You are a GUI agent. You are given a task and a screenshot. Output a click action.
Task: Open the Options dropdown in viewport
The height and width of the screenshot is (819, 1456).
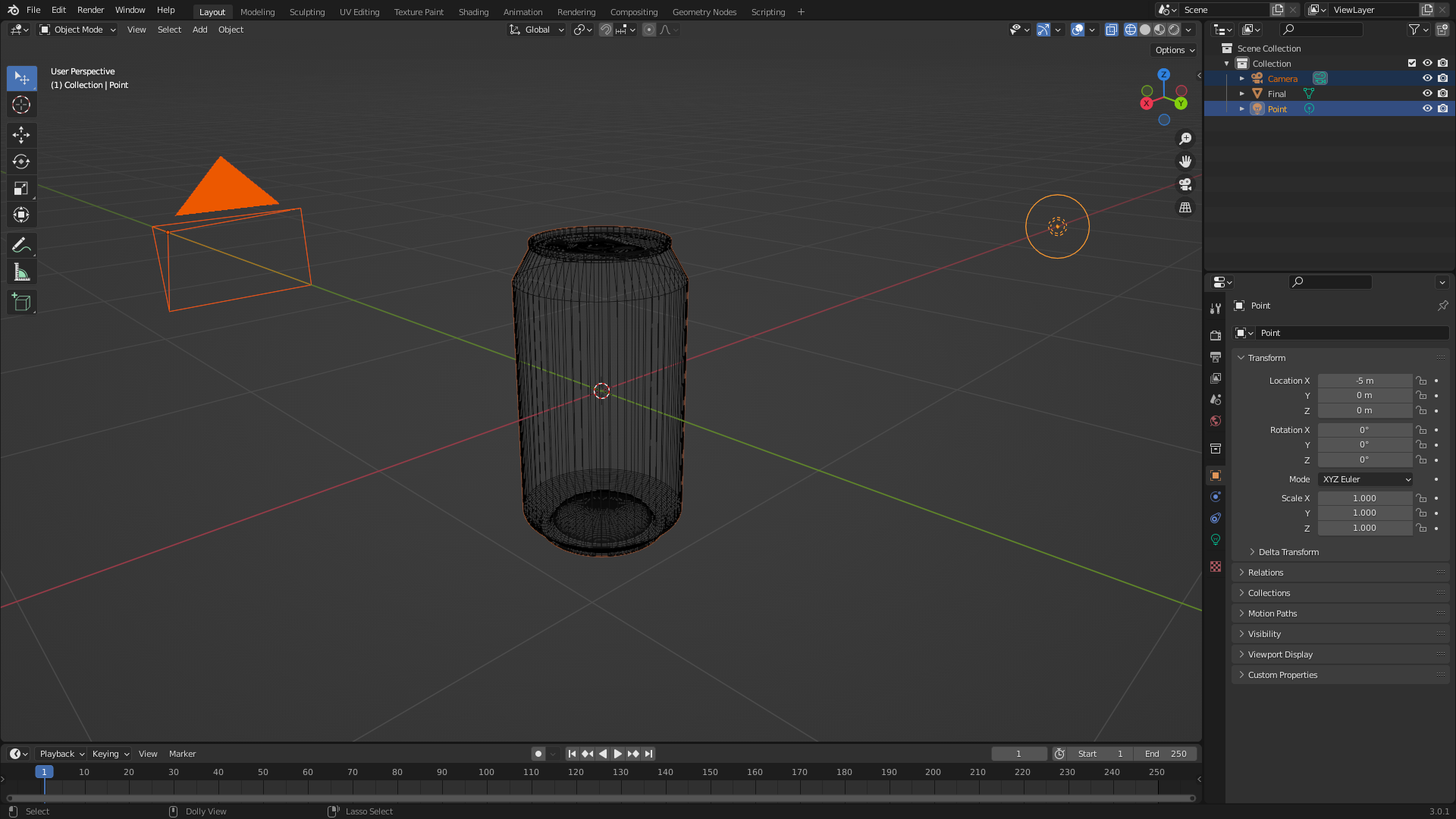coord(1174,50)
